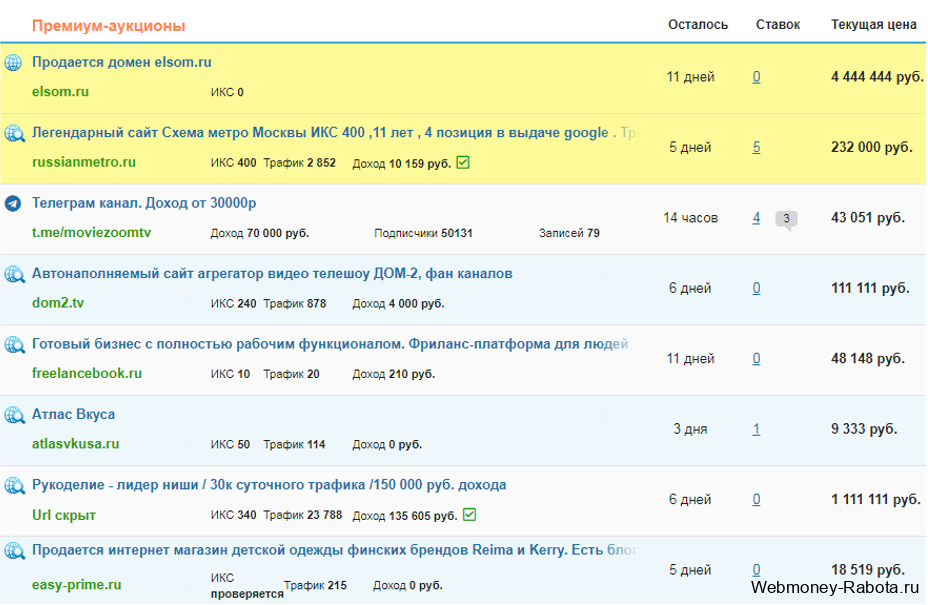The width and height of the screenshot is (928, 605).
Task: Click price '9 333 руб.'
Action: pyautogui.click(x=864, y=429)
